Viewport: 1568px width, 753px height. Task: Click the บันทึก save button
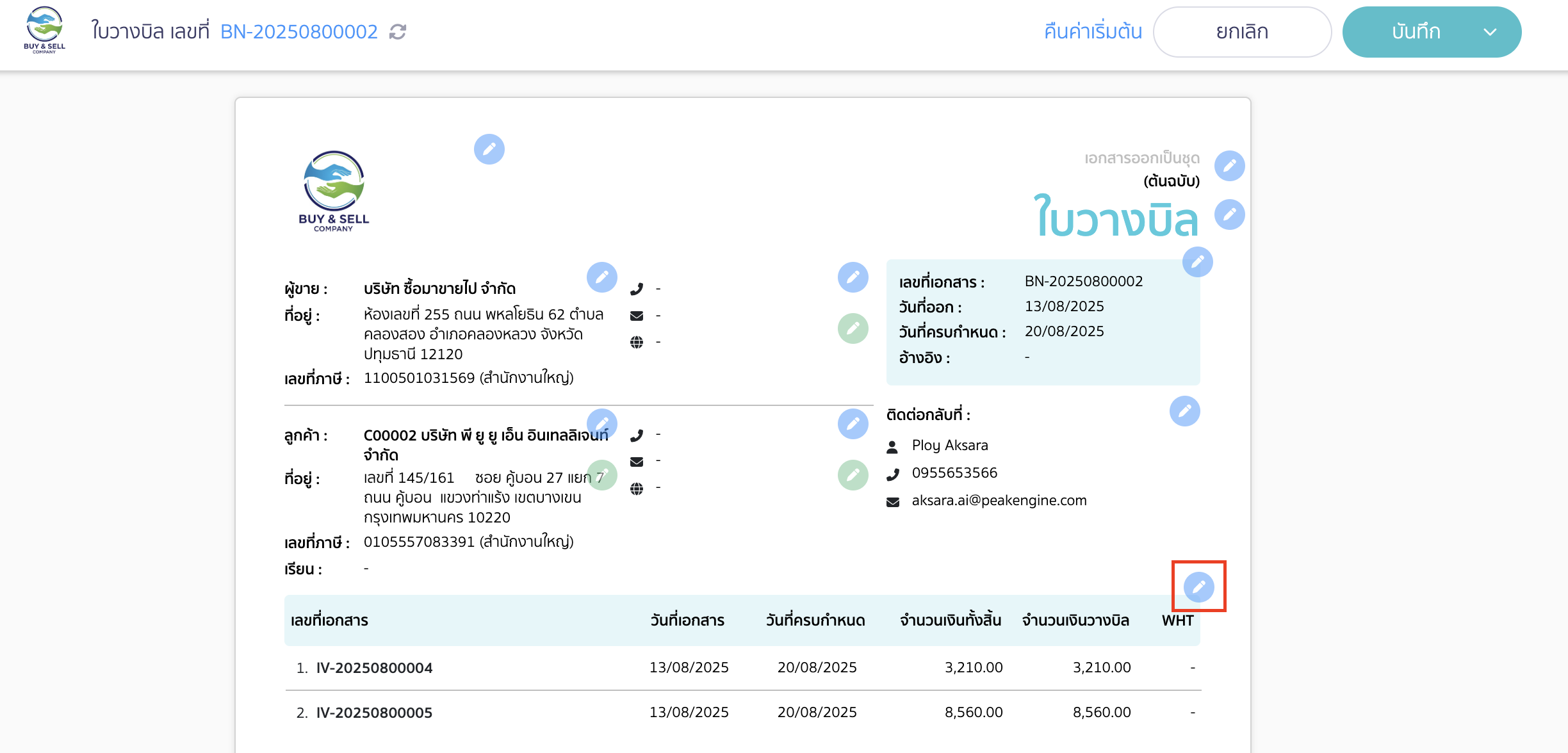point(1416,32)
